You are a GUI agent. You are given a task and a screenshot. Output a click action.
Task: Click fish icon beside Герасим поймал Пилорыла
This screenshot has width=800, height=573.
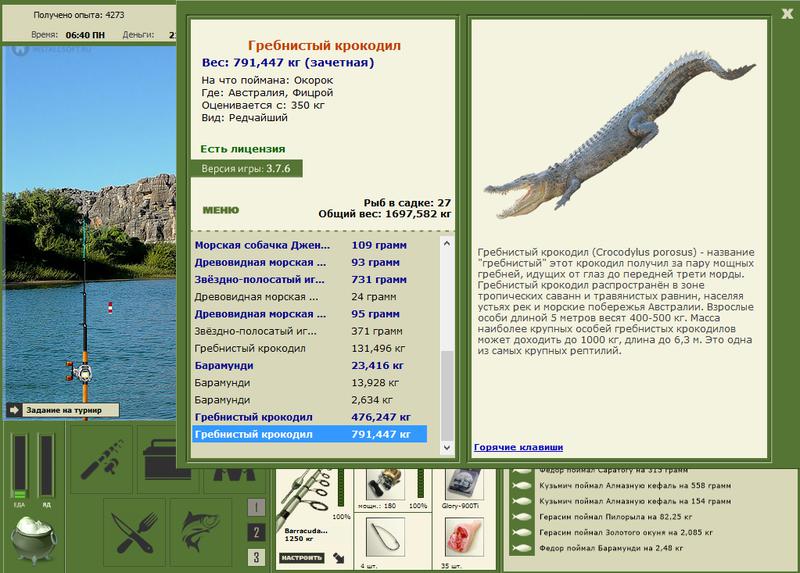pyautogui.click(x=521, y=517)
